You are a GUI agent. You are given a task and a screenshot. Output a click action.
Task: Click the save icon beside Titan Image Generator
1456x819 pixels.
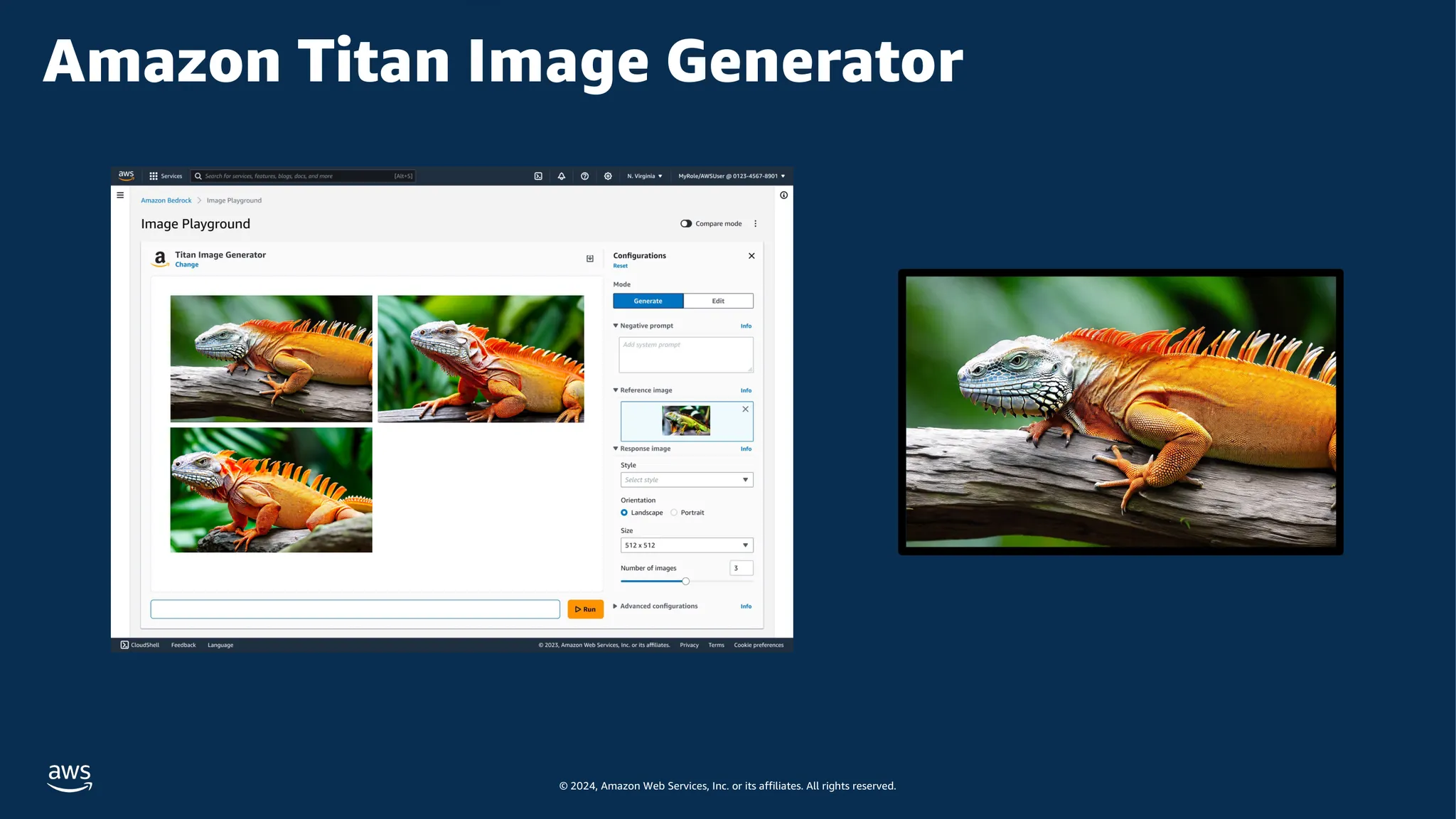tap(589, 259)
